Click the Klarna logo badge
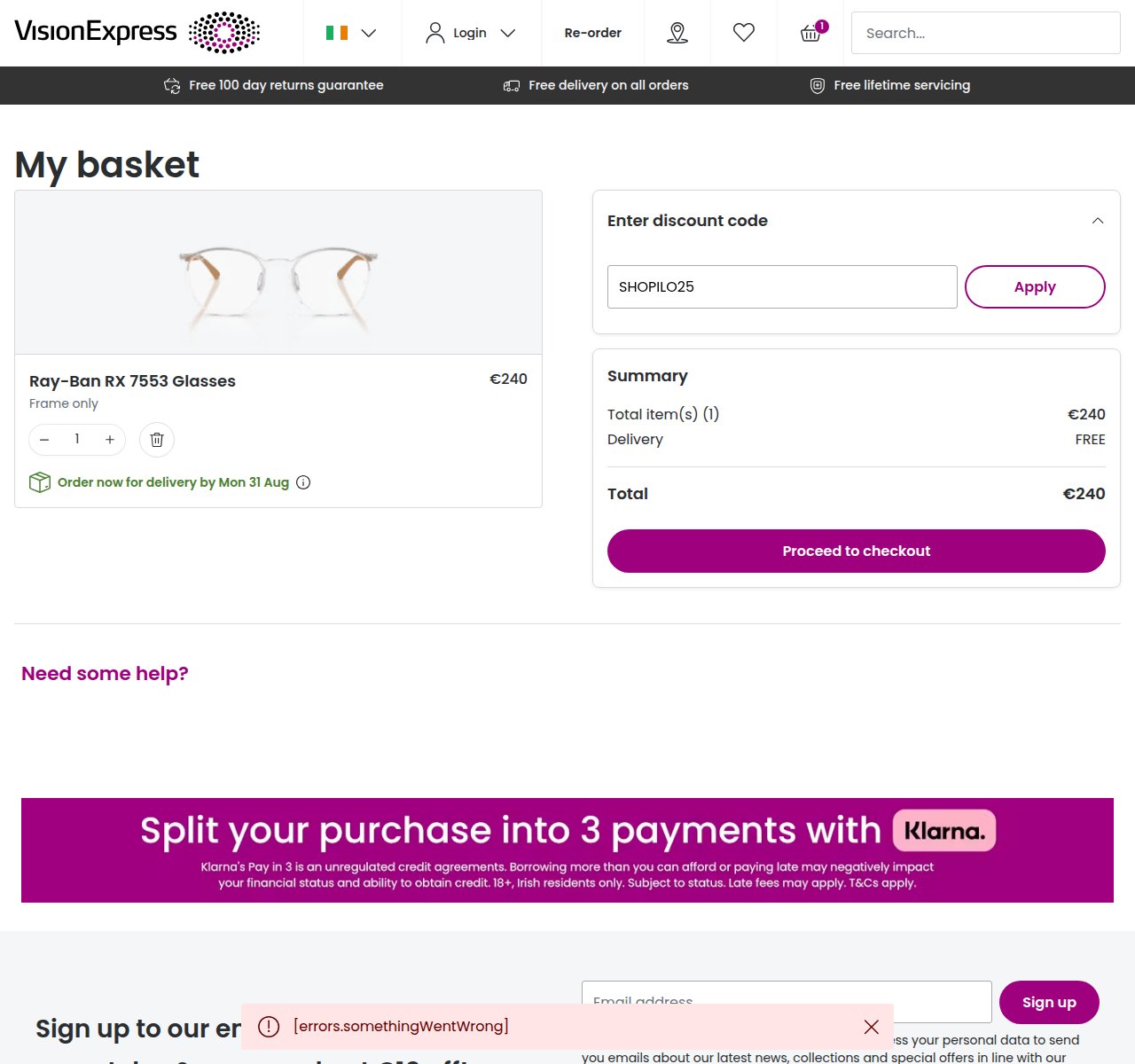1135x1064 pixels. click(x=944, y=831)
